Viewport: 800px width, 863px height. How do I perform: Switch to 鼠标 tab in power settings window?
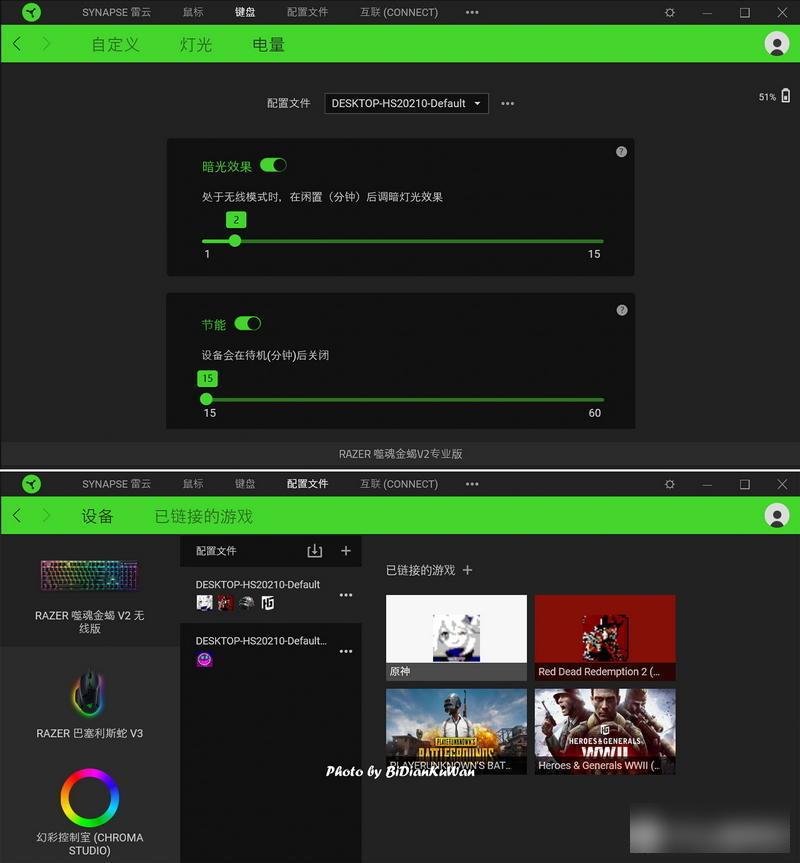193,12
